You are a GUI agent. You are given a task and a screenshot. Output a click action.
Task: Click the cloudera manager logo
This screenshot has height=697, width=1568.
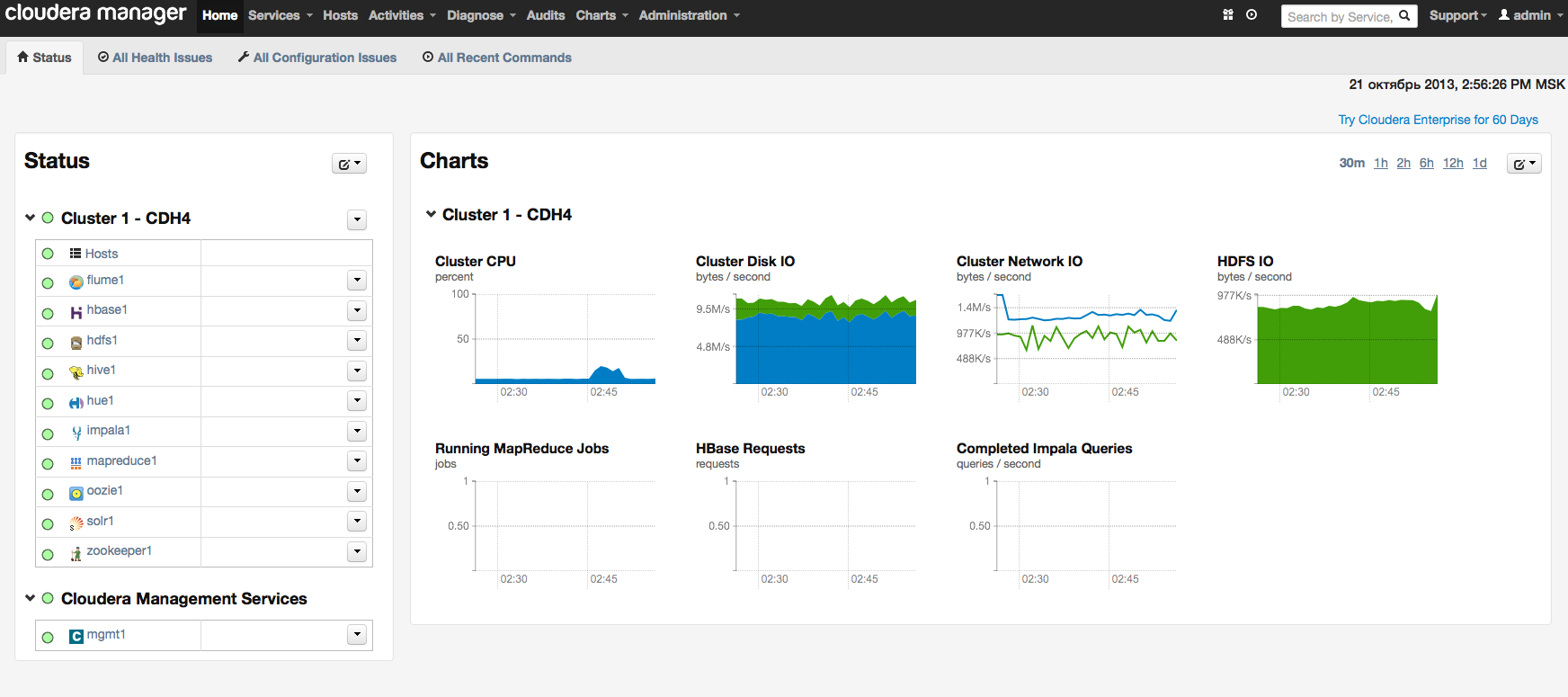pyautogui.click(x=96, y=14)
